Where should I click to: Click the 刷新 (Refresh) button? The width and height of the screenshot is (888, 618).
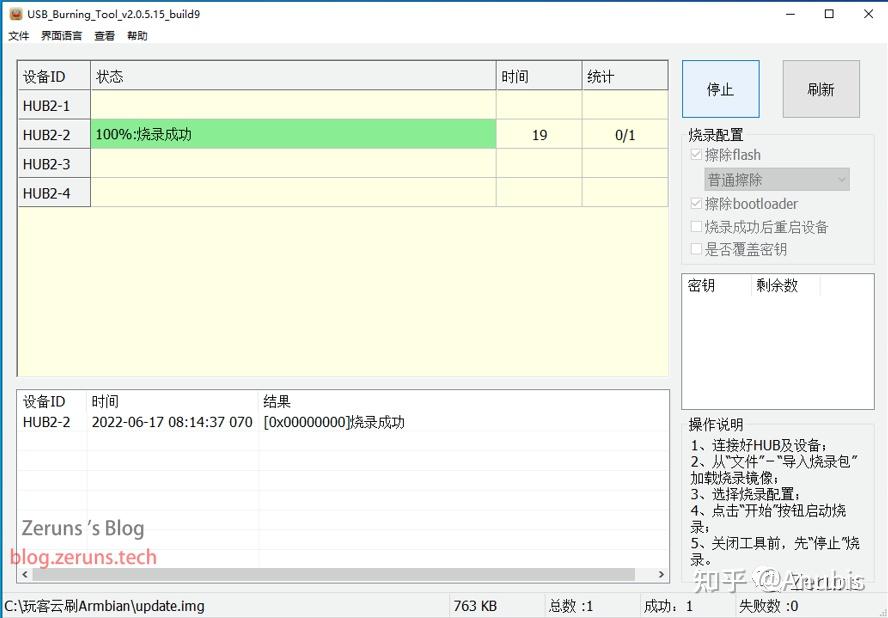(x=820, y=89)
